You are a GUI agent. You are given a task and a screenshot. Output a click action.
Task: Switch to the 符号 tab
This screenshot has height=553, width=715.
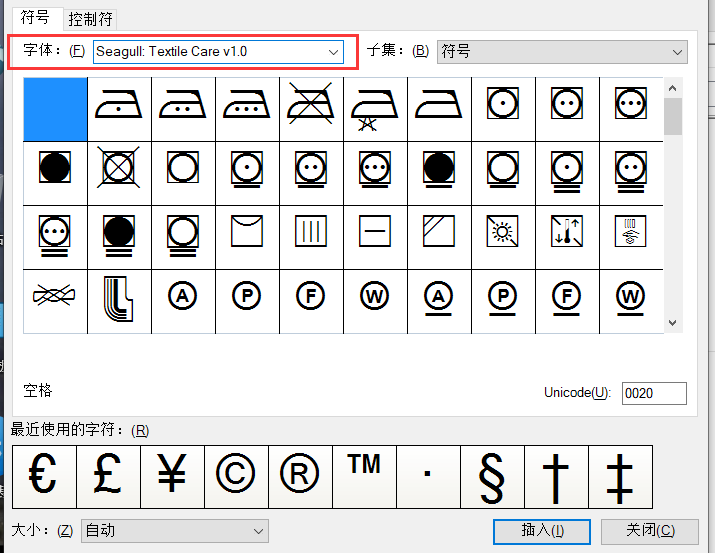[35, 17]
